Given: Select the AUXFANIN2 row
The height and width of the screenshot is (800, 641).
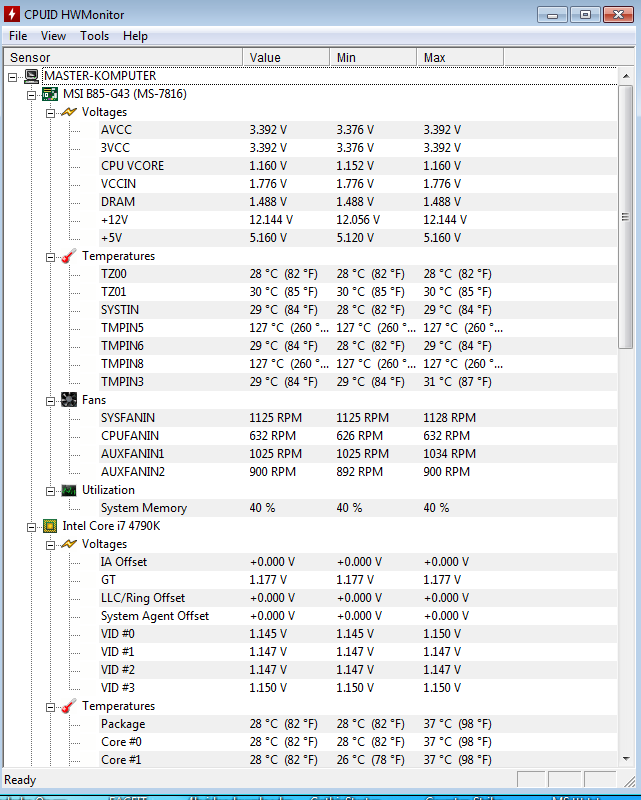Looking at the screenshot, I should point(358,472).
